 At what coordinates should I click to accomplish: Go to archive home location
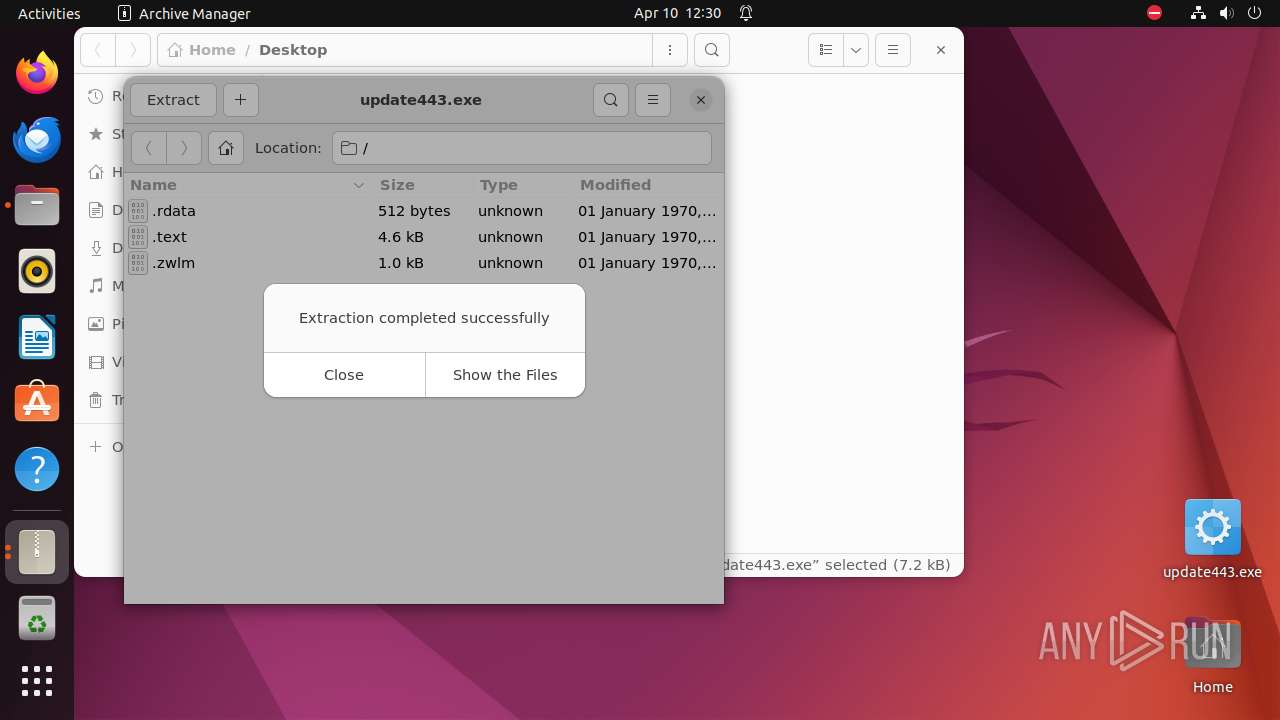click(226, 148)
